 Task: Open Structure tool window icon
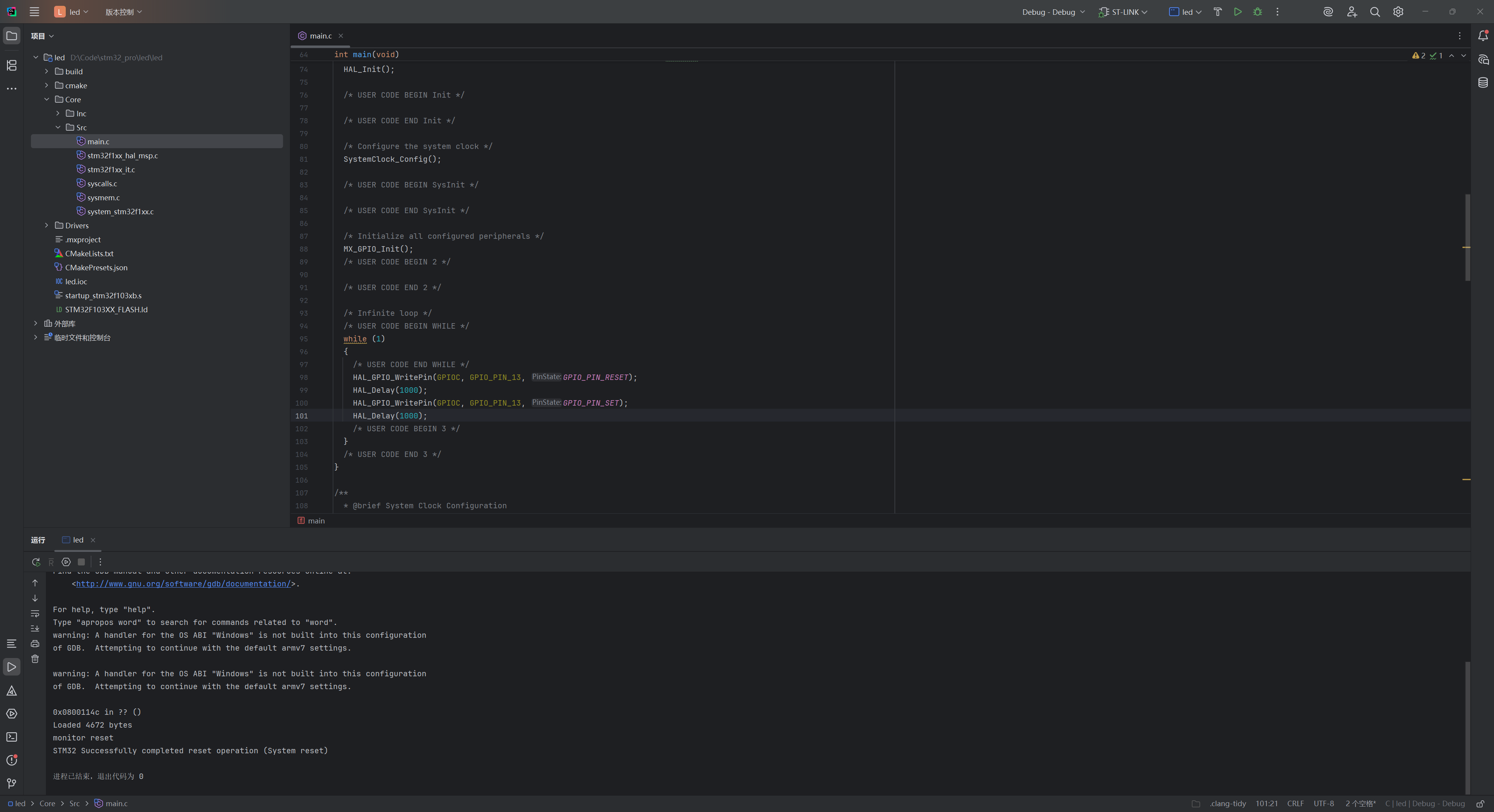tap(12, 65)
